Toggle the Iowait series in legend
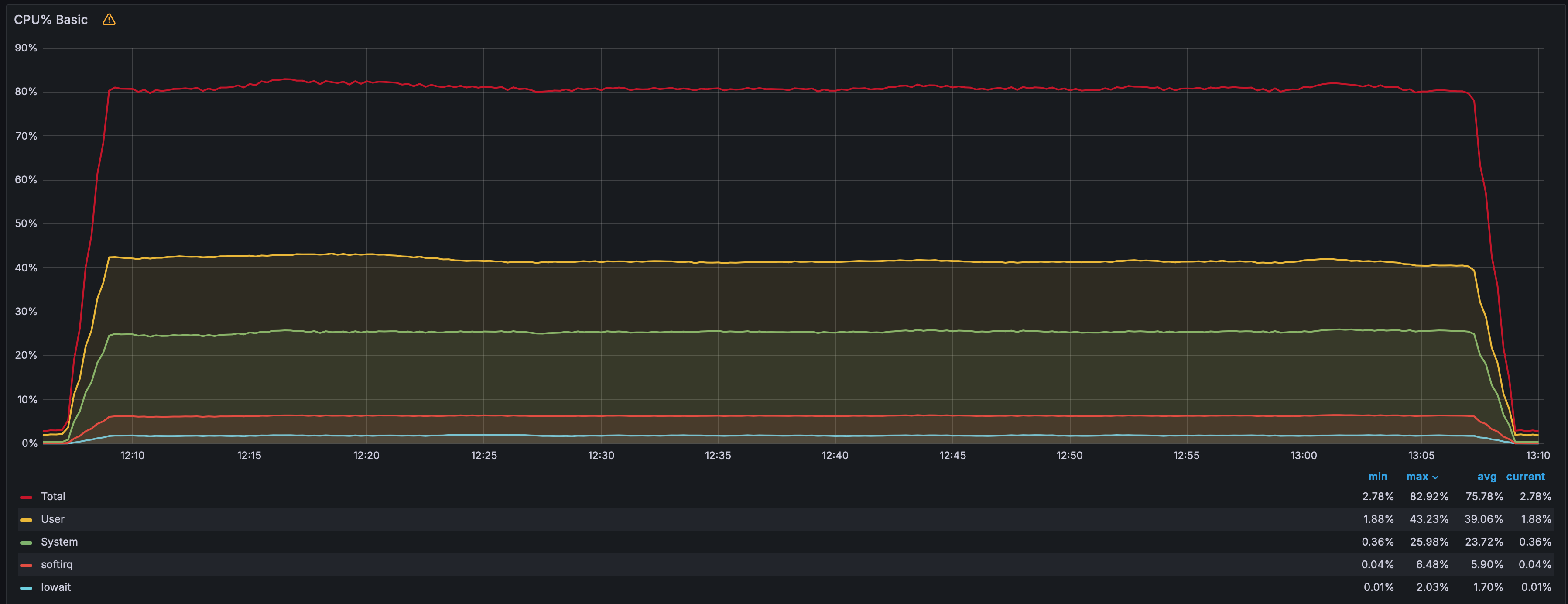The height and width of the screenshot is (604, 1568). [x=55, y=587]
